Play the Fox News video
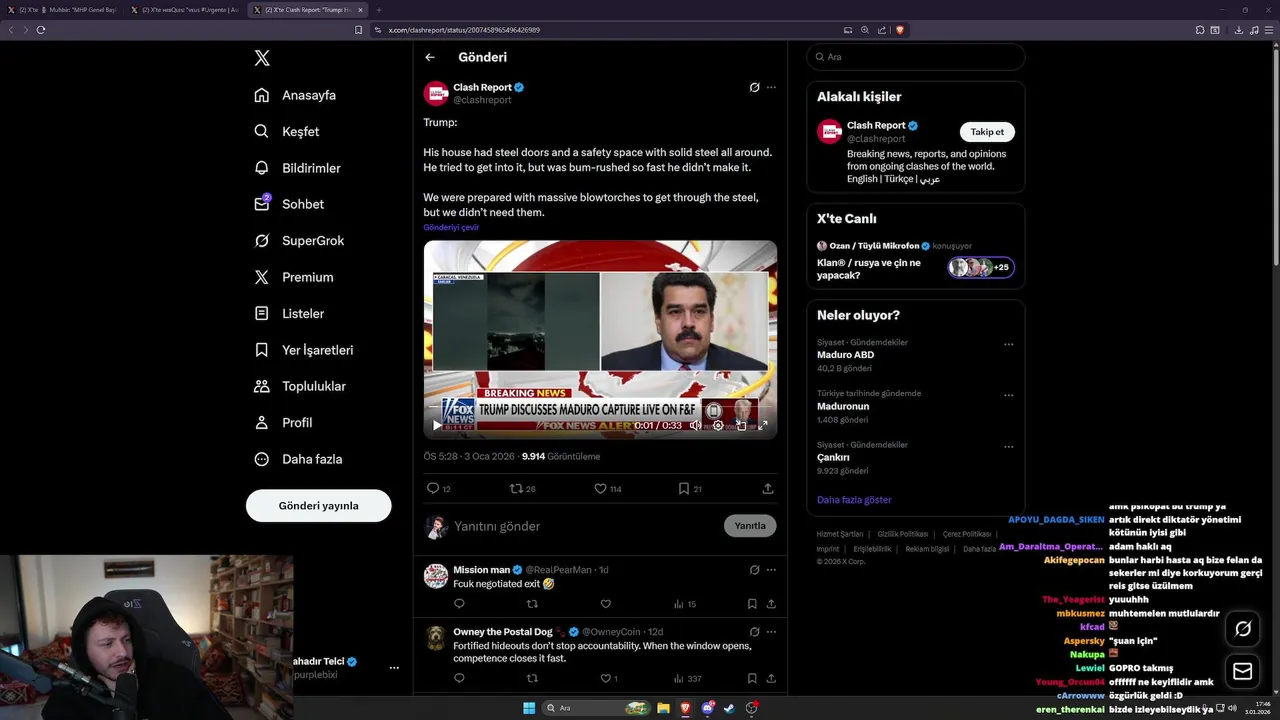 (437, 425)
